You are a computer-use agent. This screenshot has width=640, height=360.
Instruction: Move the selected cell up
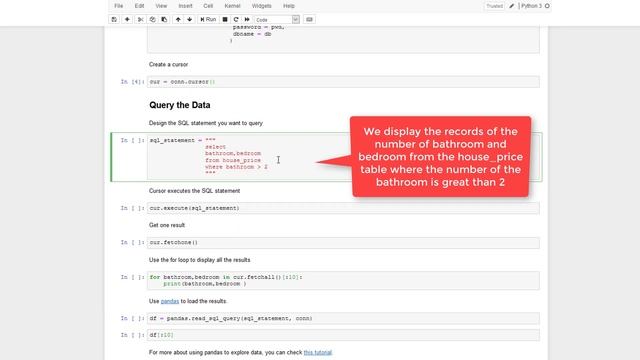coord(178,20)
